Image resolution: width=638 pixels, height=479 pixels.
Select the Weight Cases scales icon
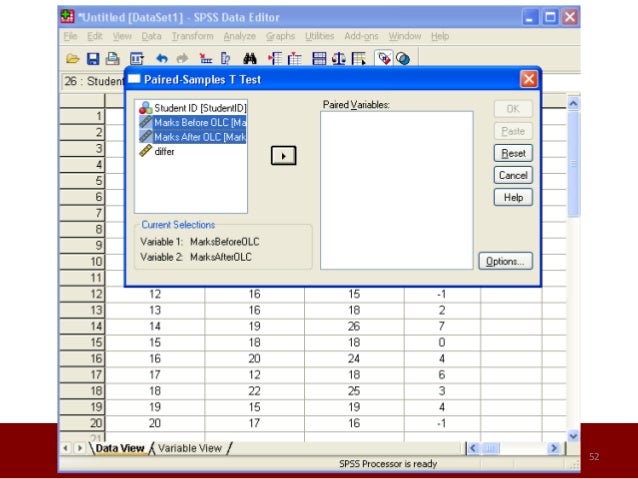pyautogui.click(x=339, y=59)
